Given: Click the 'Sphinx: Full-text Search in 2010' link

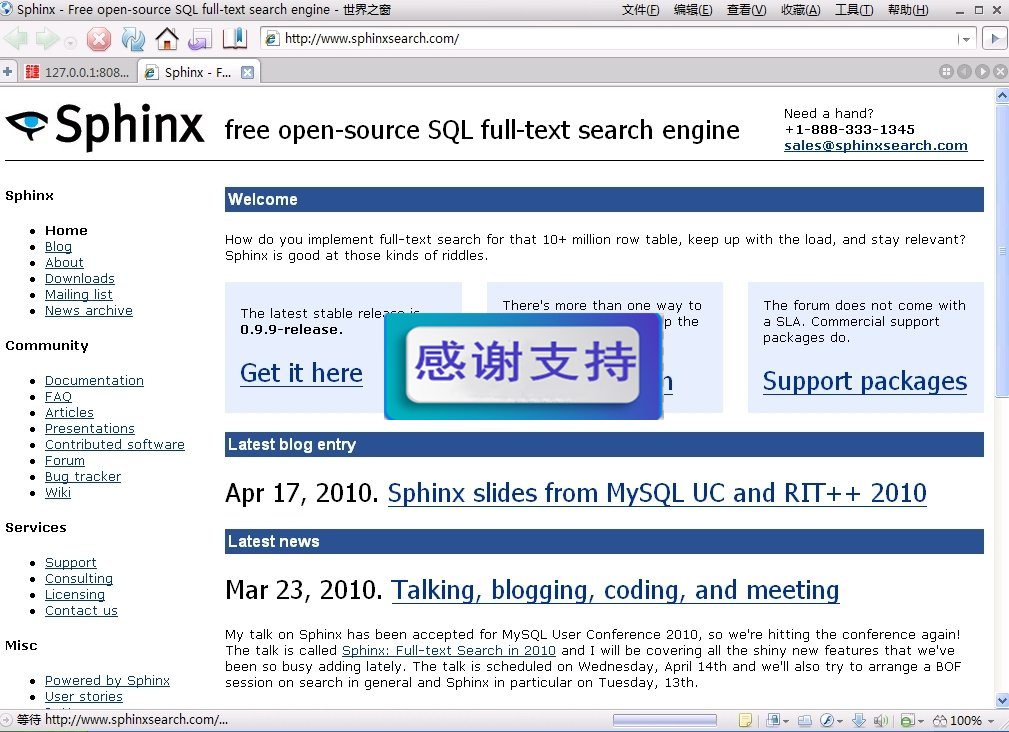Looking at the screenshot, I should point(449,650).
